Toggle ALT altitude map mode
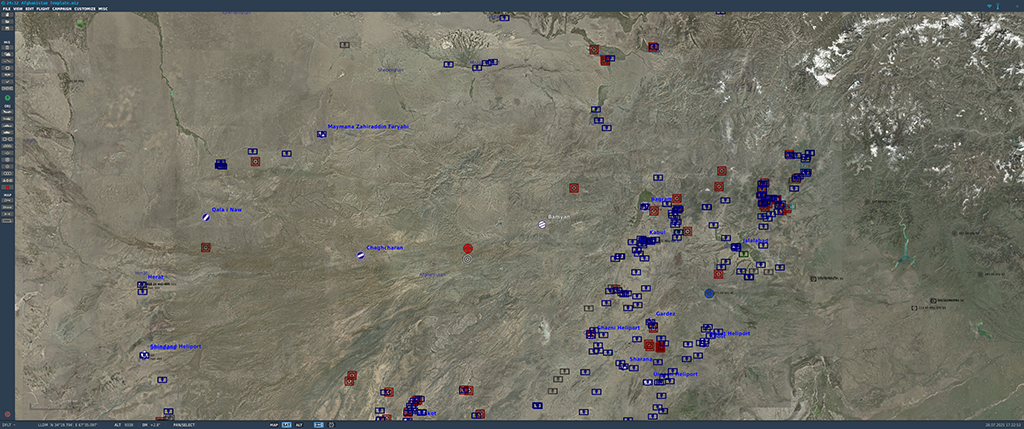The height and width of the screenshot is (429, 1024). coord(298,424)
